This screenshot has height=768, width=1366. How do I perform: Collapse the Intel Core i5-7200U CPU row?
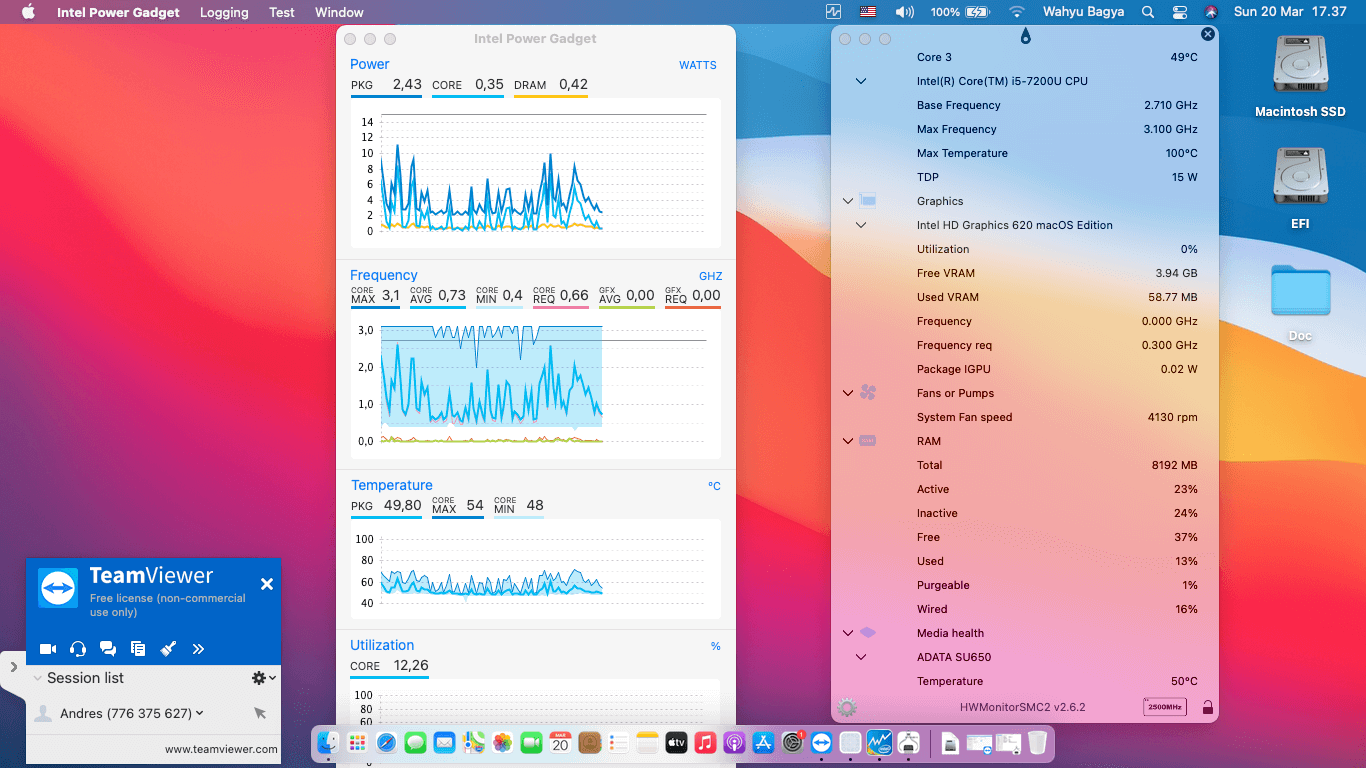click(861, 81)
